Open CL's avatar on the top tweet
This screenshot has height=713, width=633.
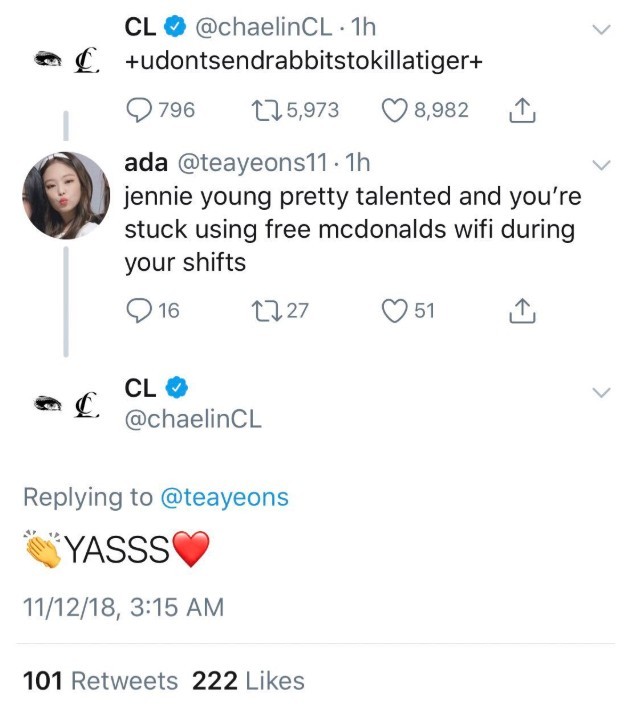click(66, 60)
